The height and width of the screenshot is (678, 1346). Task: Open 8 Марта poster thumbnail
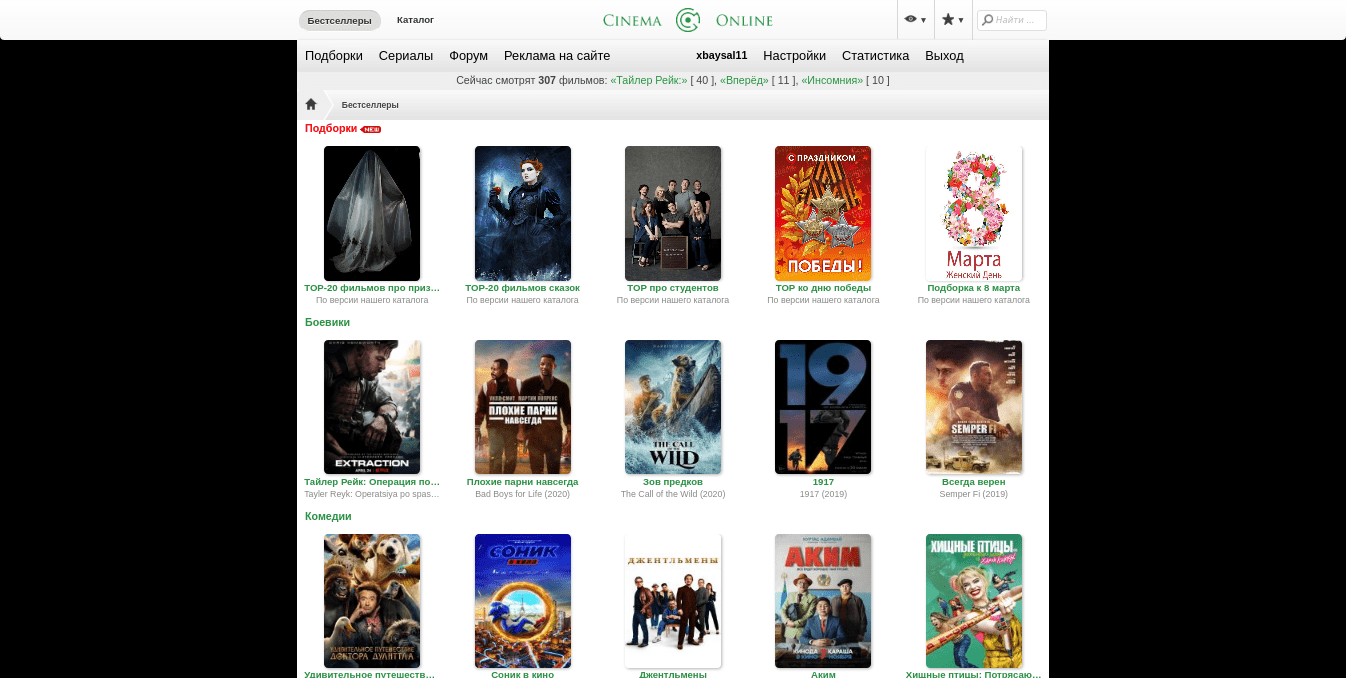(974, 213)
